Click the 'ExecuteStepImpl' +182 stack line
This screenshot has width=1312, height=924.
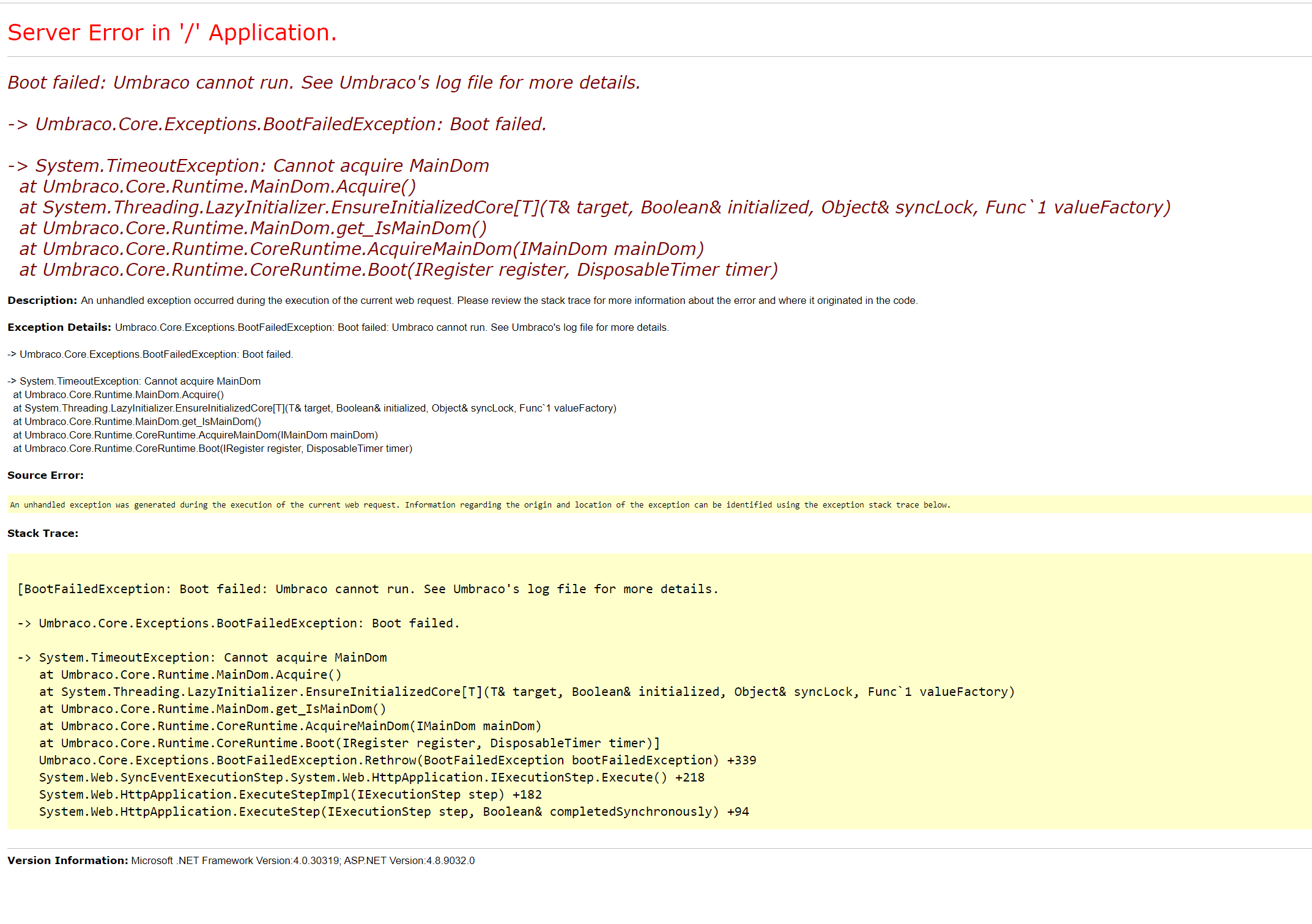pos(290,794)
